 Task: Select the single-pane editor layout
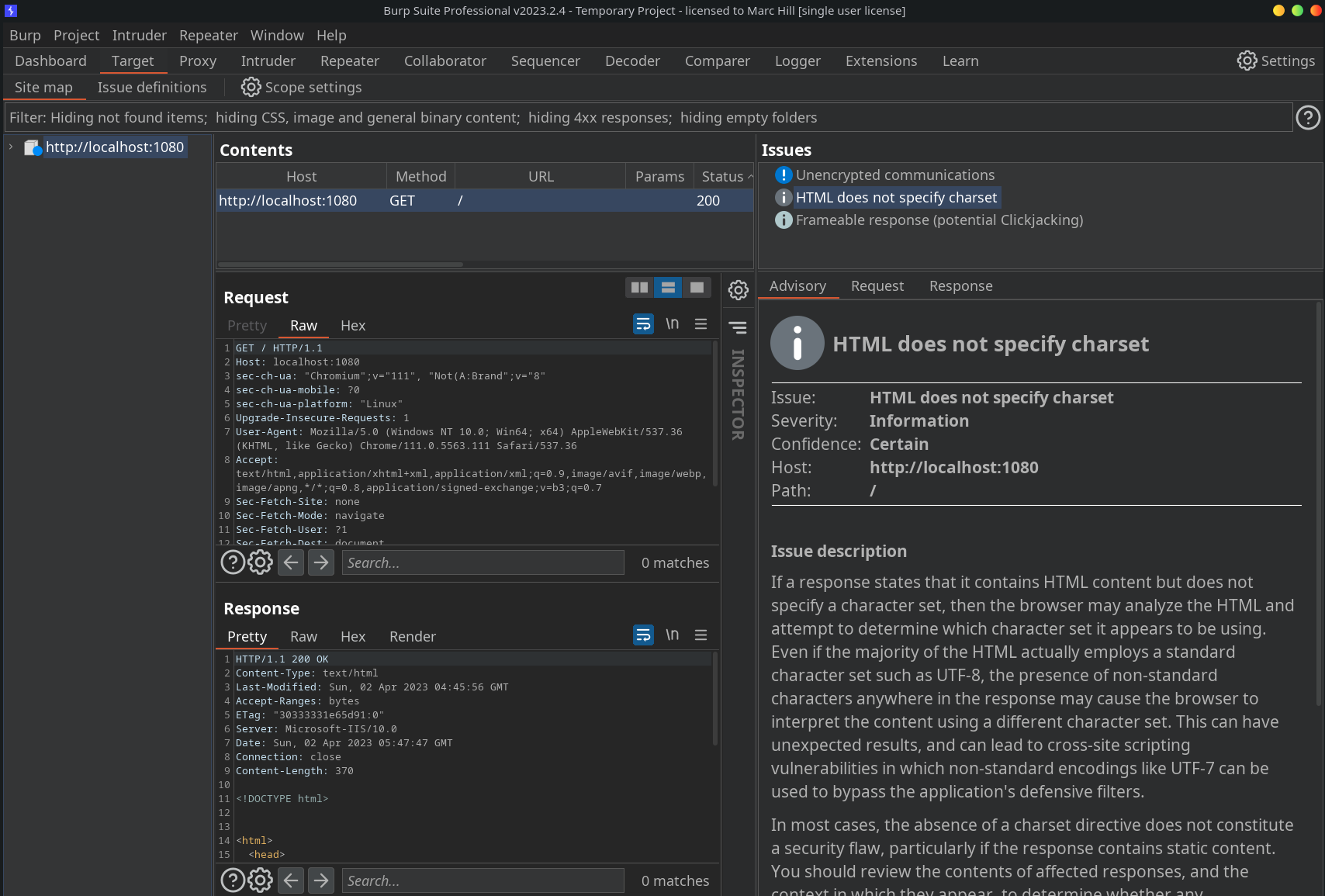tap(697, 287)
